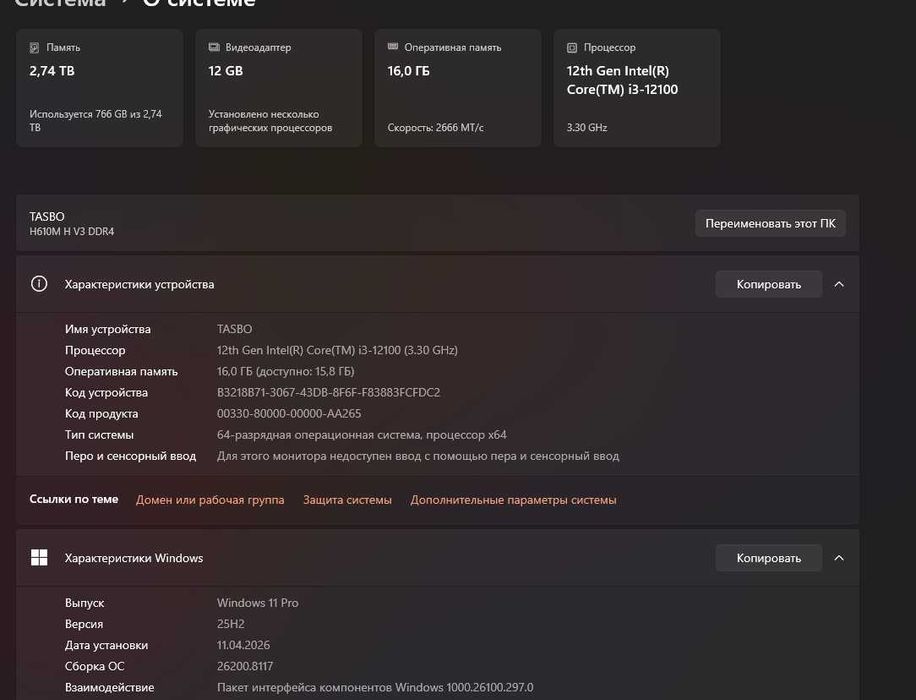Click the OS build 26200.8117
Viewport: 916px width, 700px height.
pos(245,666)
